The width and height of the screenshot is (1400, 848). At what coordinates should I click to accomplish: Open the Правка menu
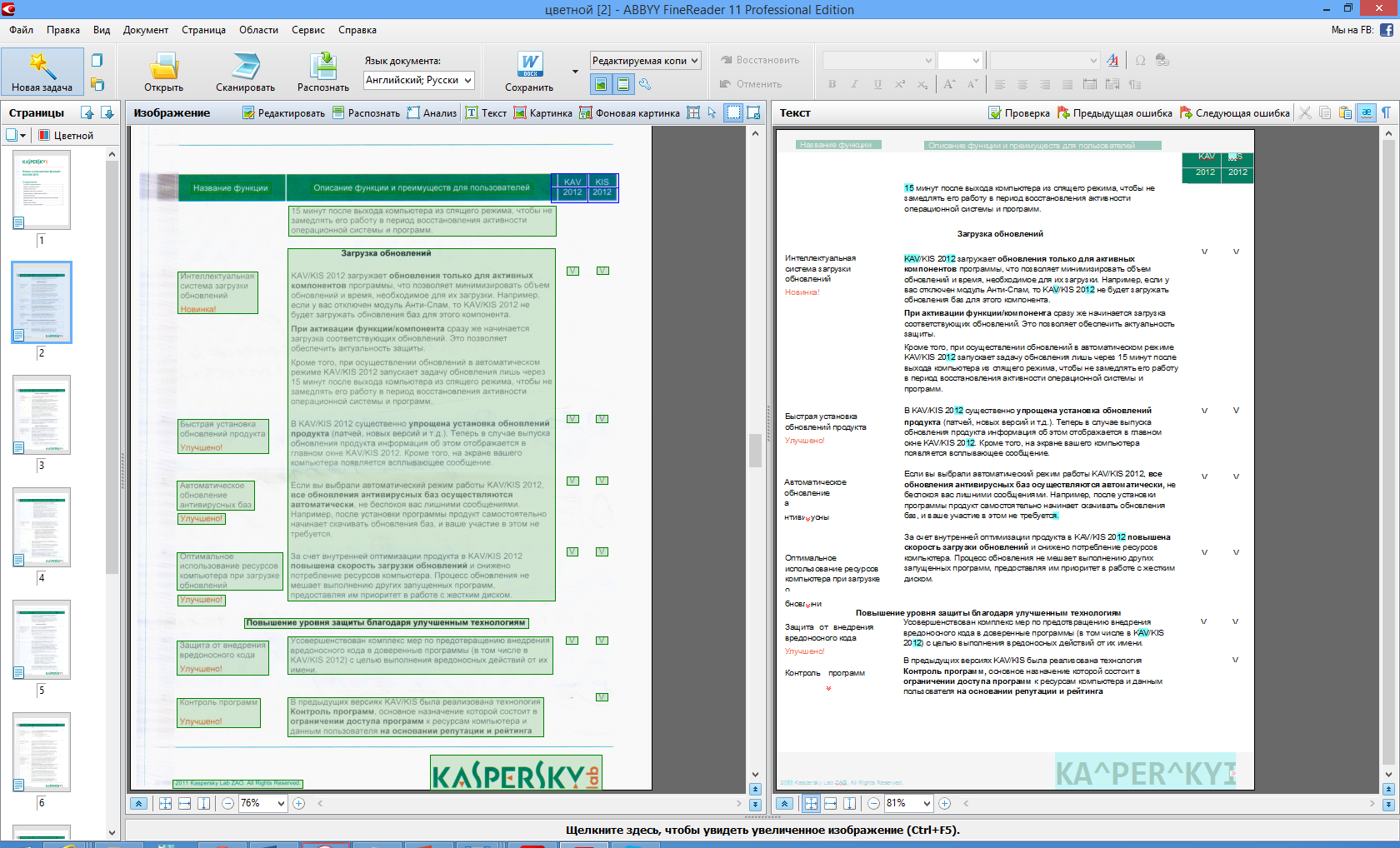point(63,30)
